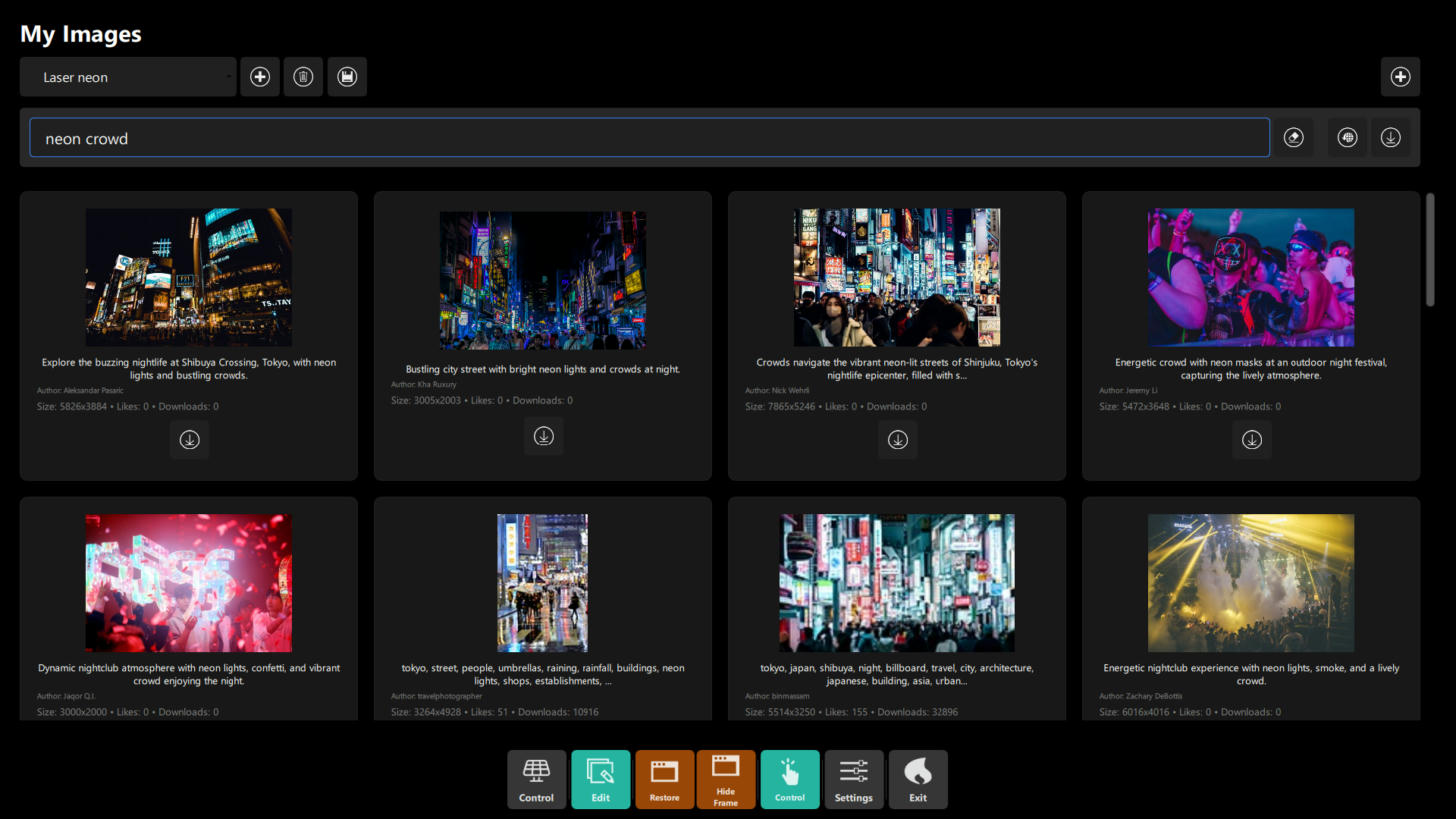
Task: Click the text 'Author: Aleksandar Pasaric'
Action: 80,391
